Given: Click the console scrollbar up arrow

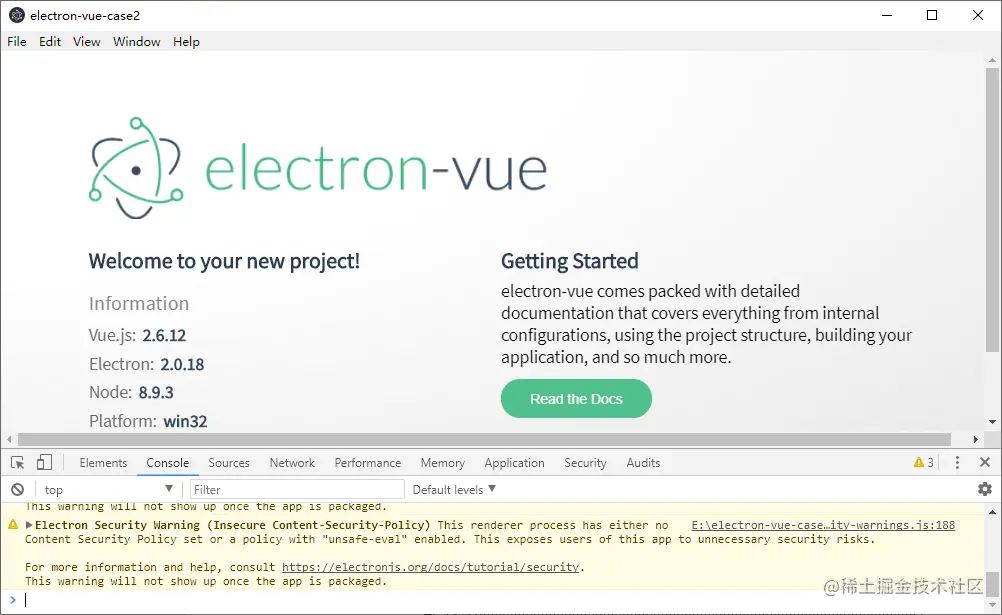Looking at the screenshot, I should tap(992, 511).
